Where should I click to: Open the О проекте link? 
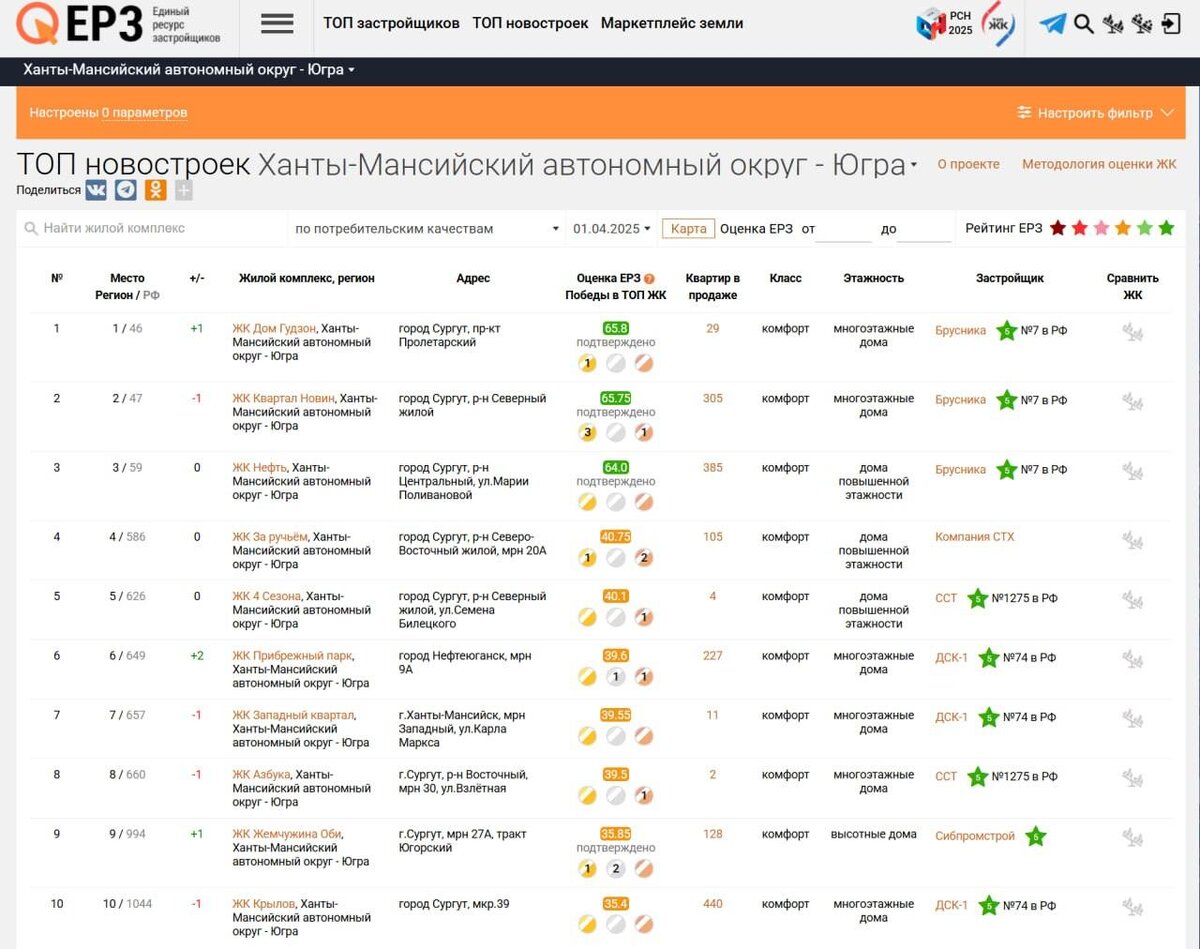tap(968, 164)
